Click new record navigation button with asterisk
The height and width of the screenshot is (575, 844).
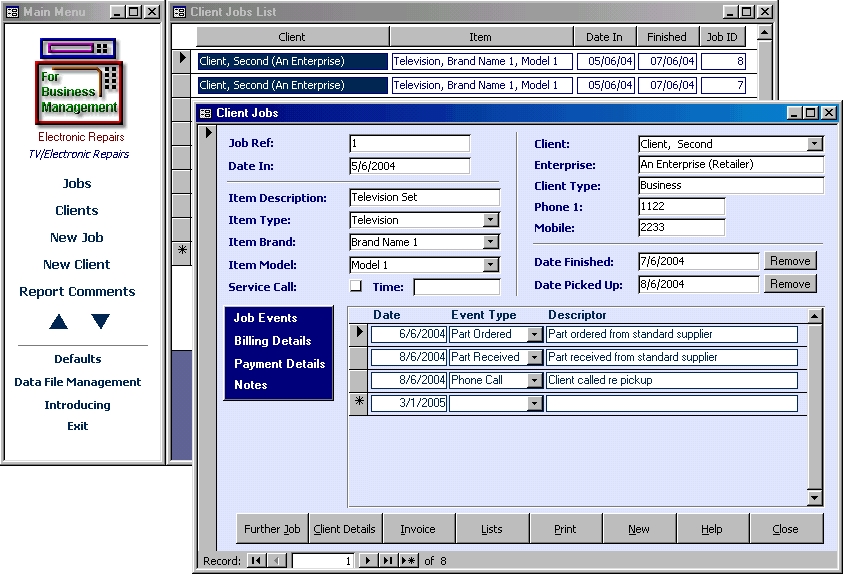click(x=409, y=561)
